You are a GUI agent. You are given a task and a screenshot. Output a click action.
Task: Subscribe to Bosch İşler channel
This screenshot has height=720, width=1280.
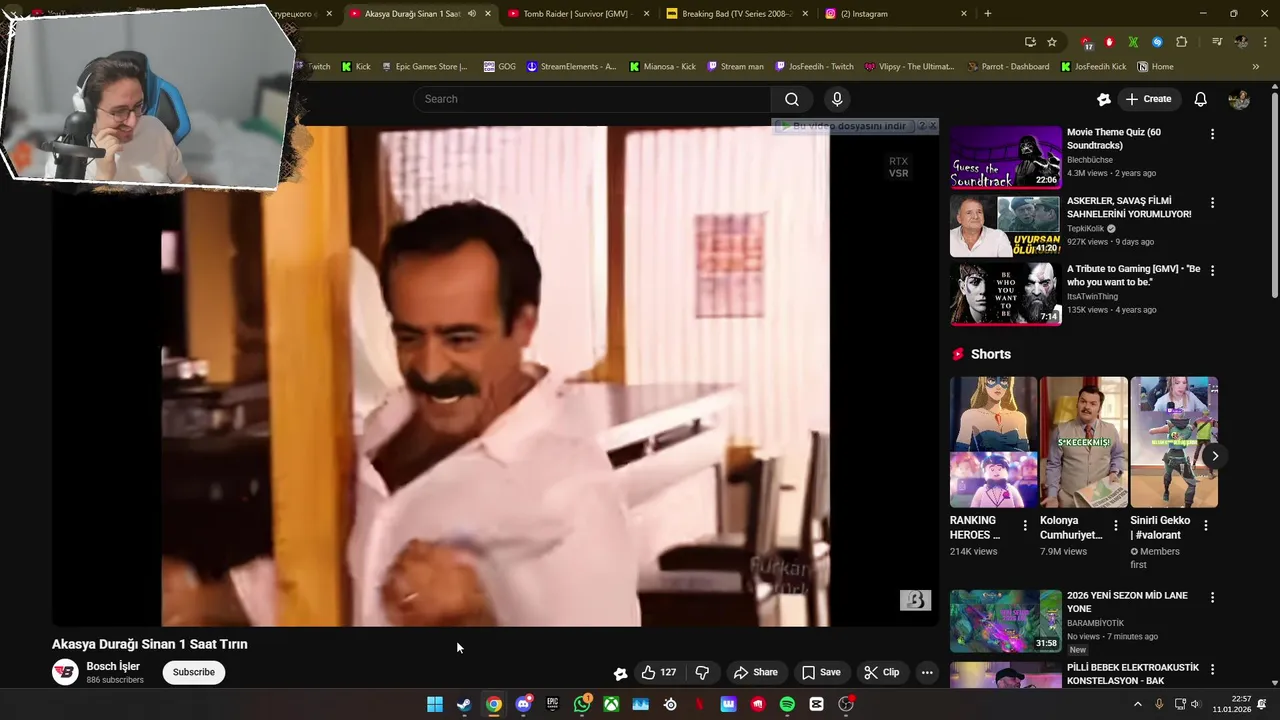[x=193, y=672]
